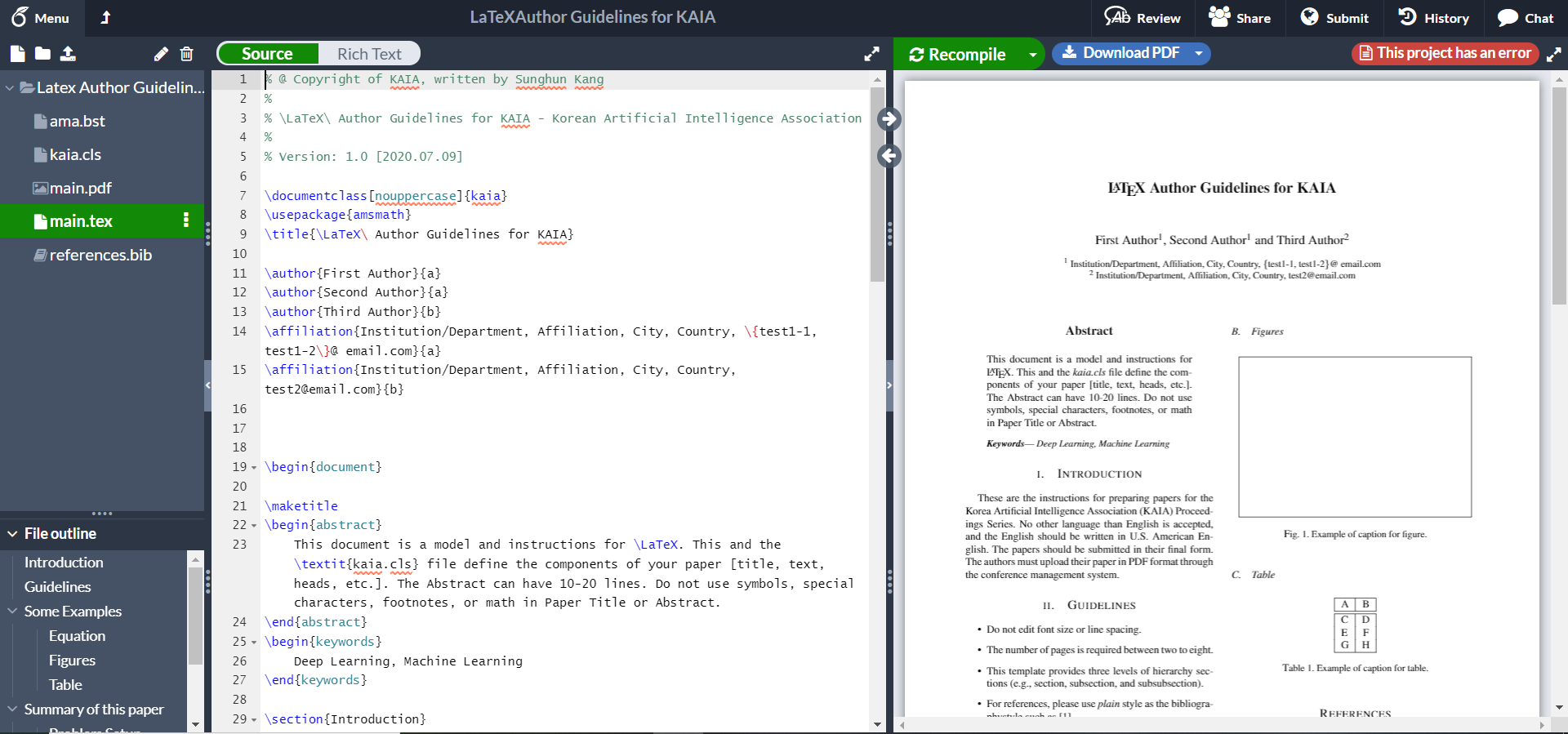Fold the Introduction section at line 29
This screenshot has height=734, width=1568.
pos(254,720)
